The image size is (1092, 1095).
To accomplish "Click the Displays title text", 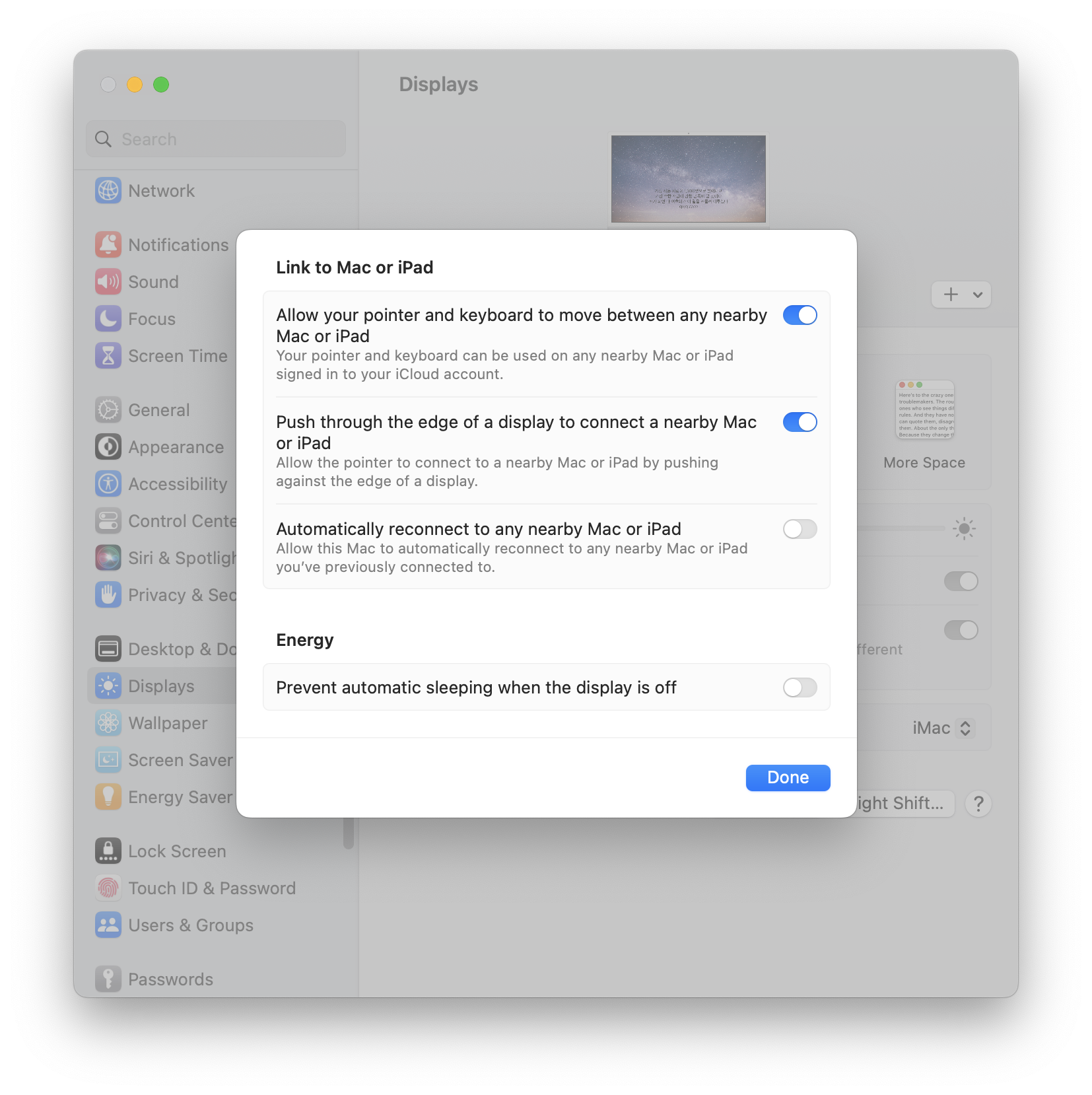I will point(438,85).
